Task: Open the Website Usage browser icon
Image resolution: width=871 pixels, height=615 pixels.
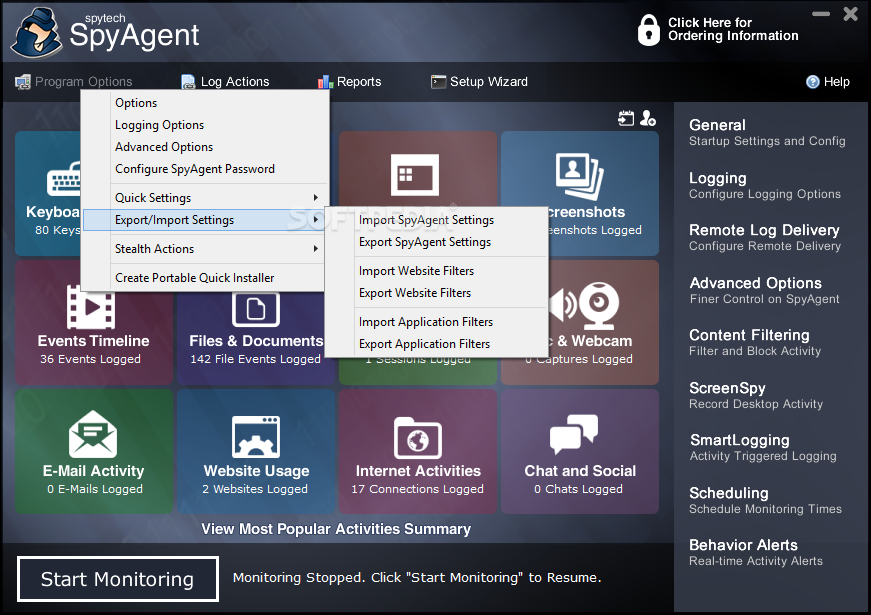Action: [x=256, y=437]
